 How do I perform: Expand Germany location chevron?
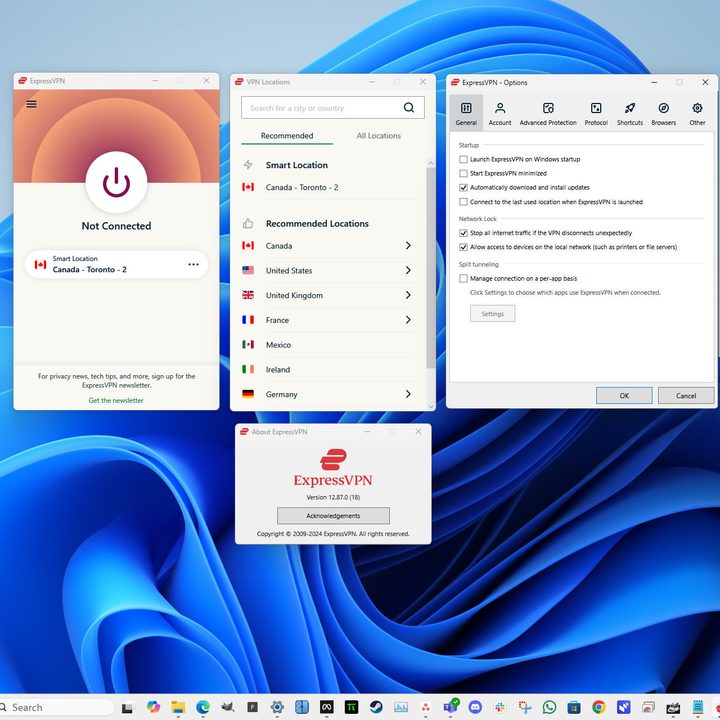point(408,394)
